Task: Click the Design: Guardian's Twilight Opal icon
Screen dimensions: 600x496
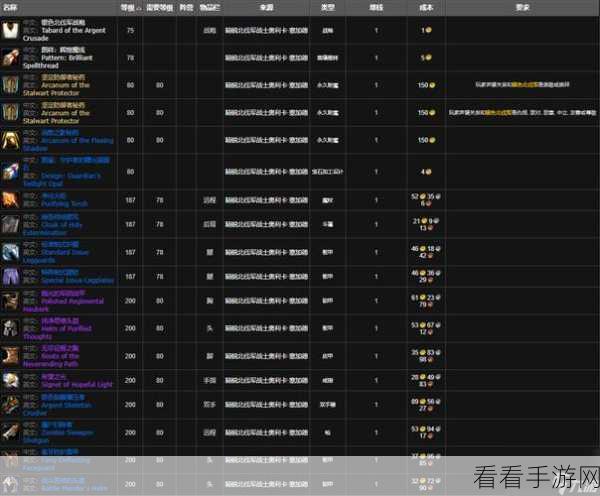Action: point(10,172)
